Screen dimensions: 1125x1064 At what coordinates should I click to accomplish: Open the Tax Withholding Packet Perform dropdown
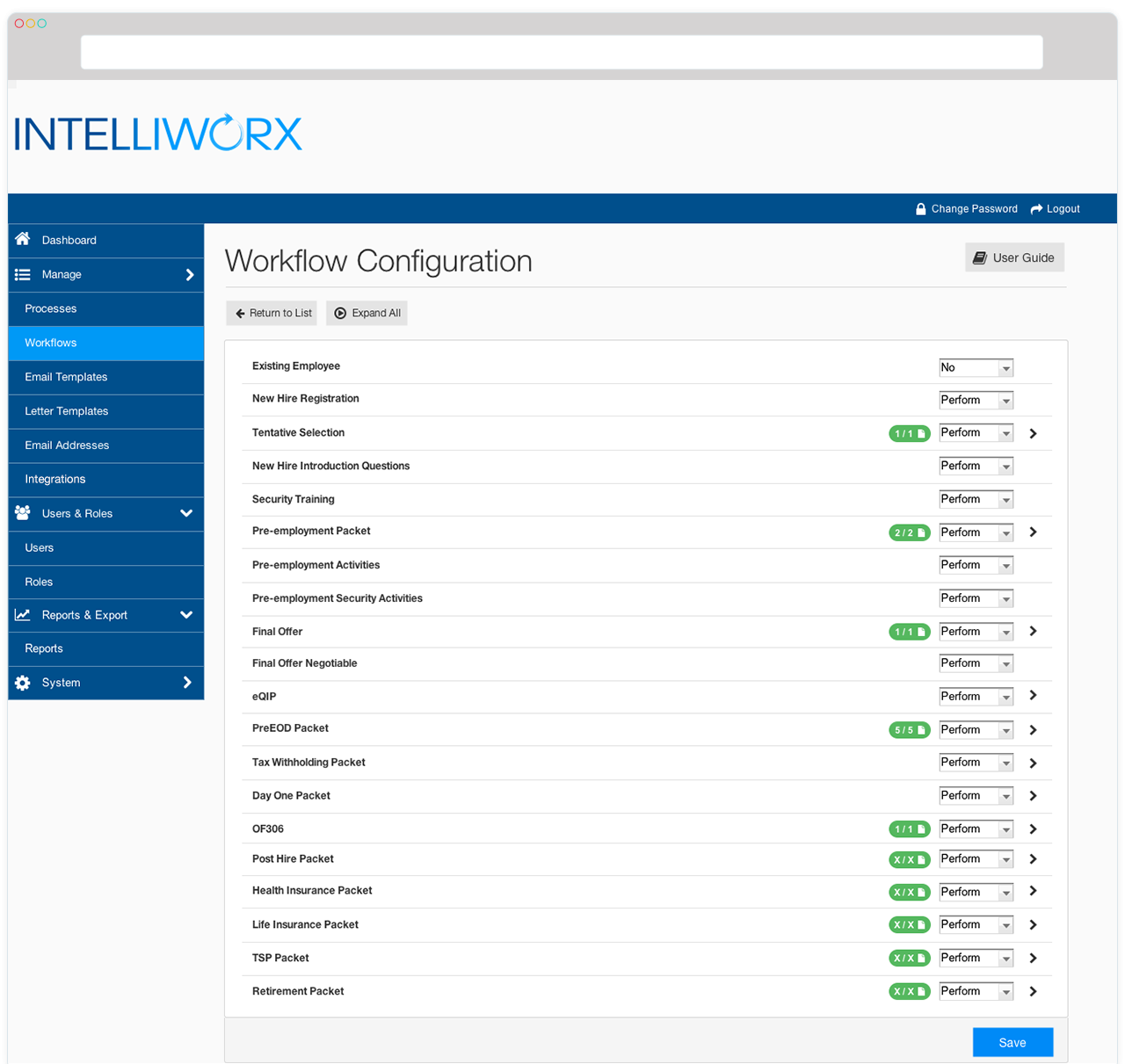pos(976,763)
